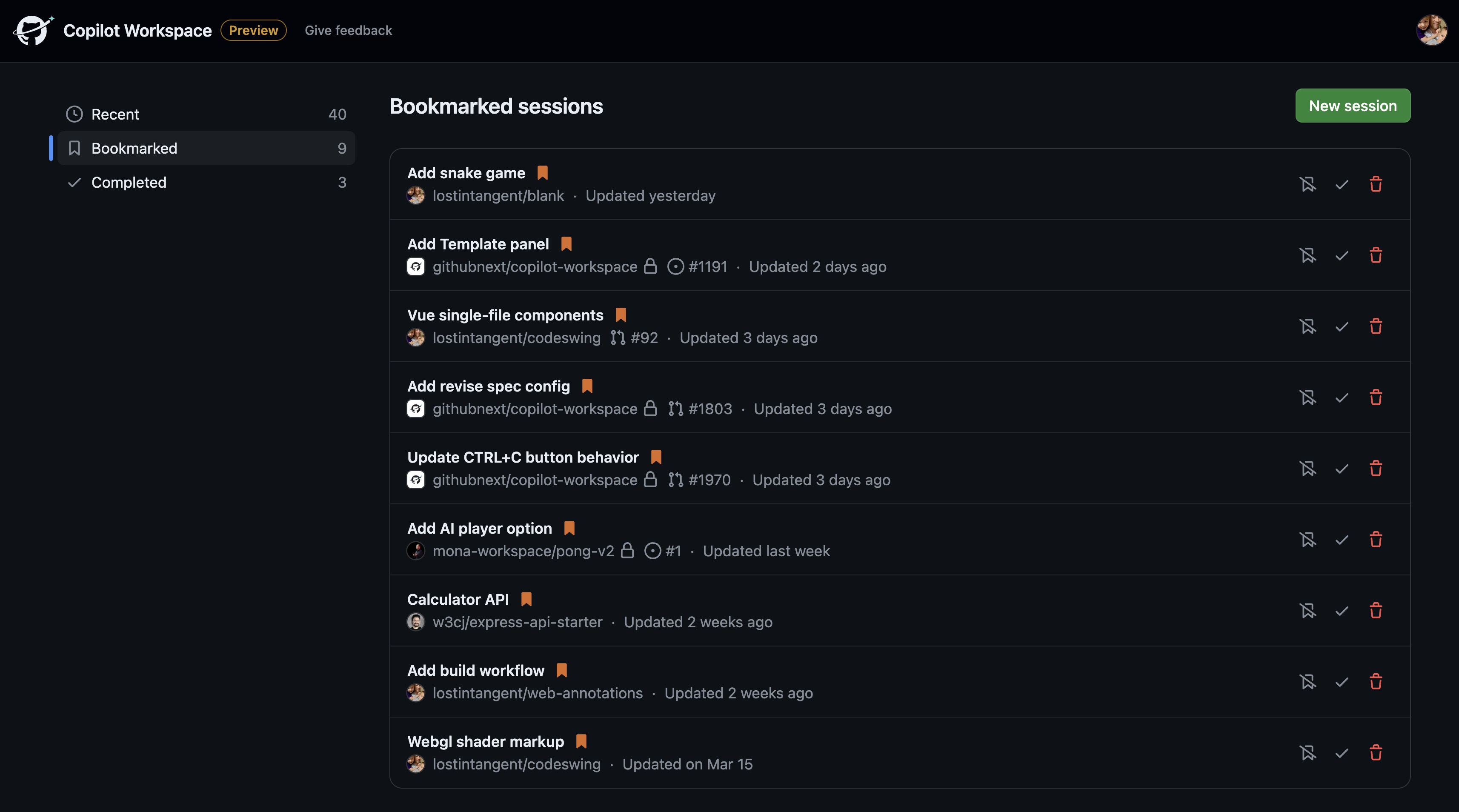1459x812 pixels.
Task: Mark Add Template panel as completed
Action: pos(1342,255)
